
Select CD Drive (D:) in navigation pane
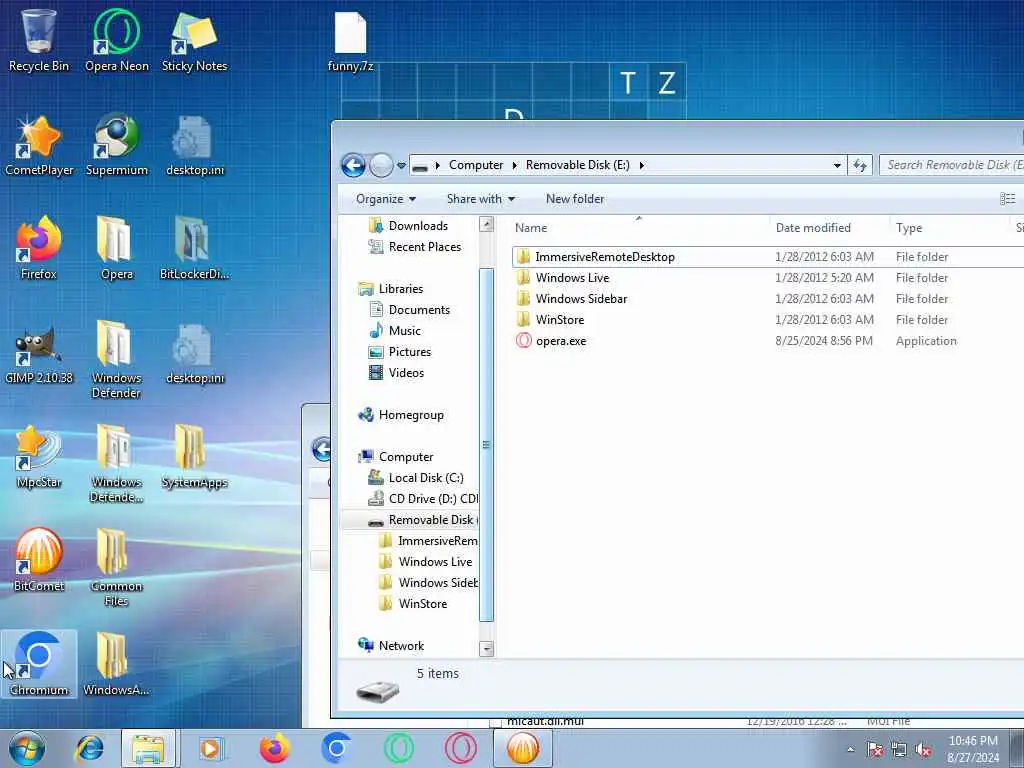pos(433,499)
